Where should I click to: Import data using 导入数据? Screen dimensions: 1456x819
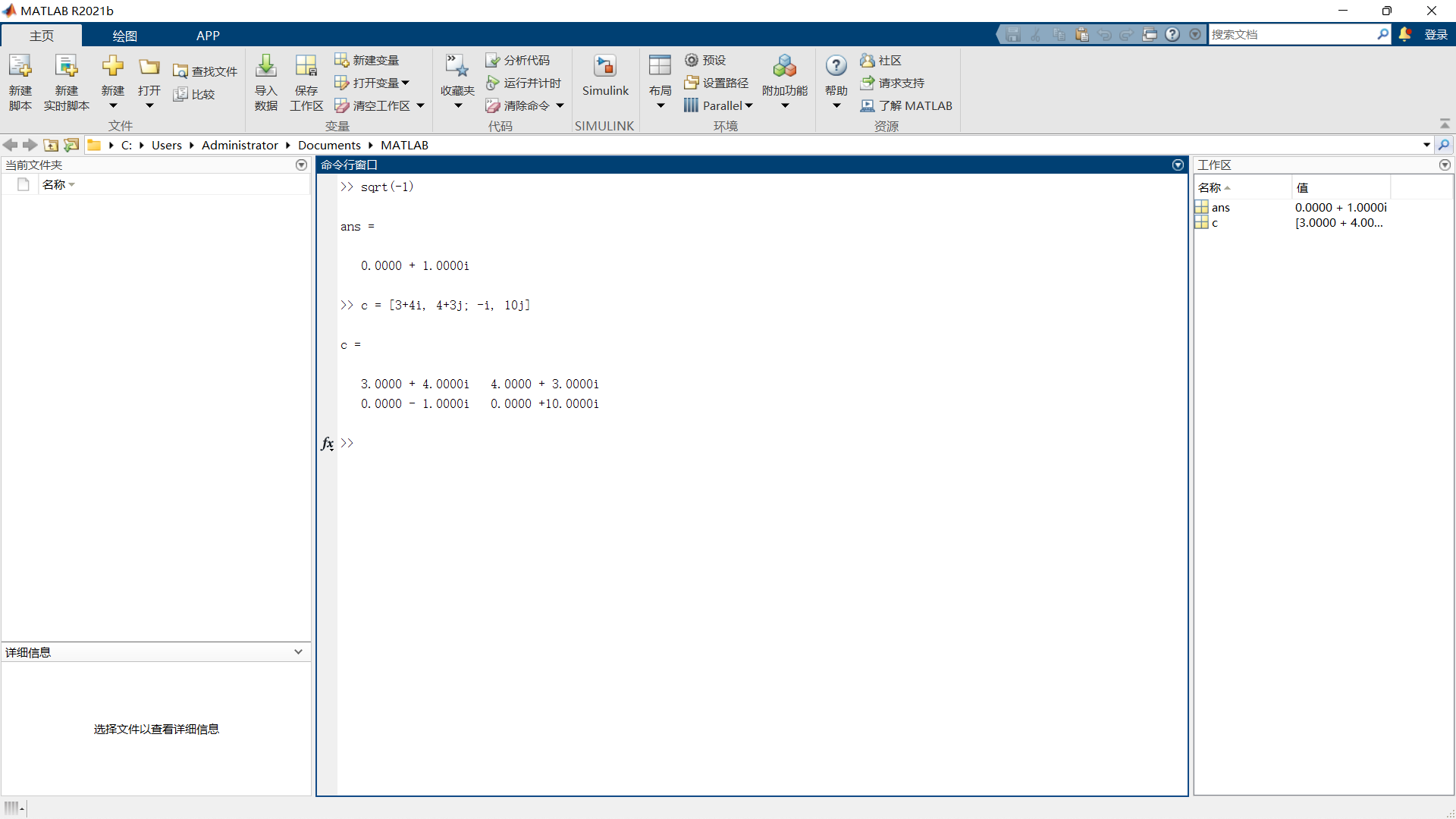click(x=266, y=82)
